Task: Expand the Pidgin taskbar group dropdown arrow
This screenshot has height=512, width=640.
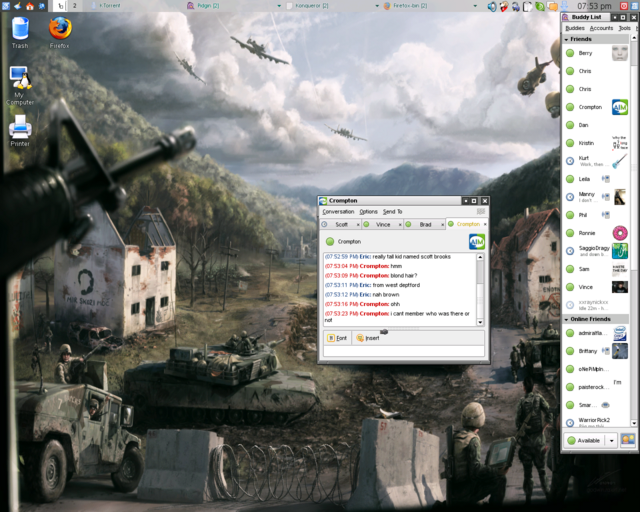Action: tap(279, 6)
